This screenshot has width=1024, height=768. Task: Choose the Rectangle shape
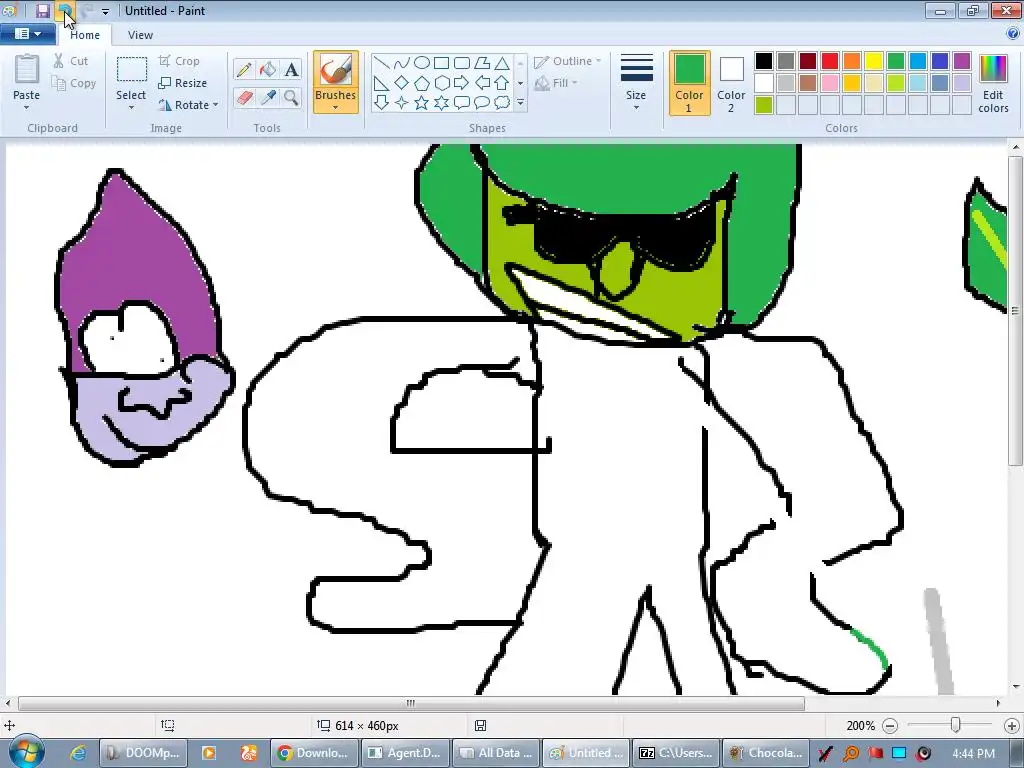tap(441, 63)
